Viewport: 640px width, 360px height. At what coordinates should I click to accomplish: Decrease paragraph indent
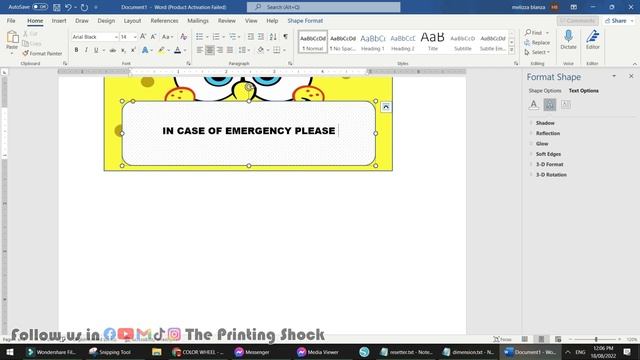(251, 37)
